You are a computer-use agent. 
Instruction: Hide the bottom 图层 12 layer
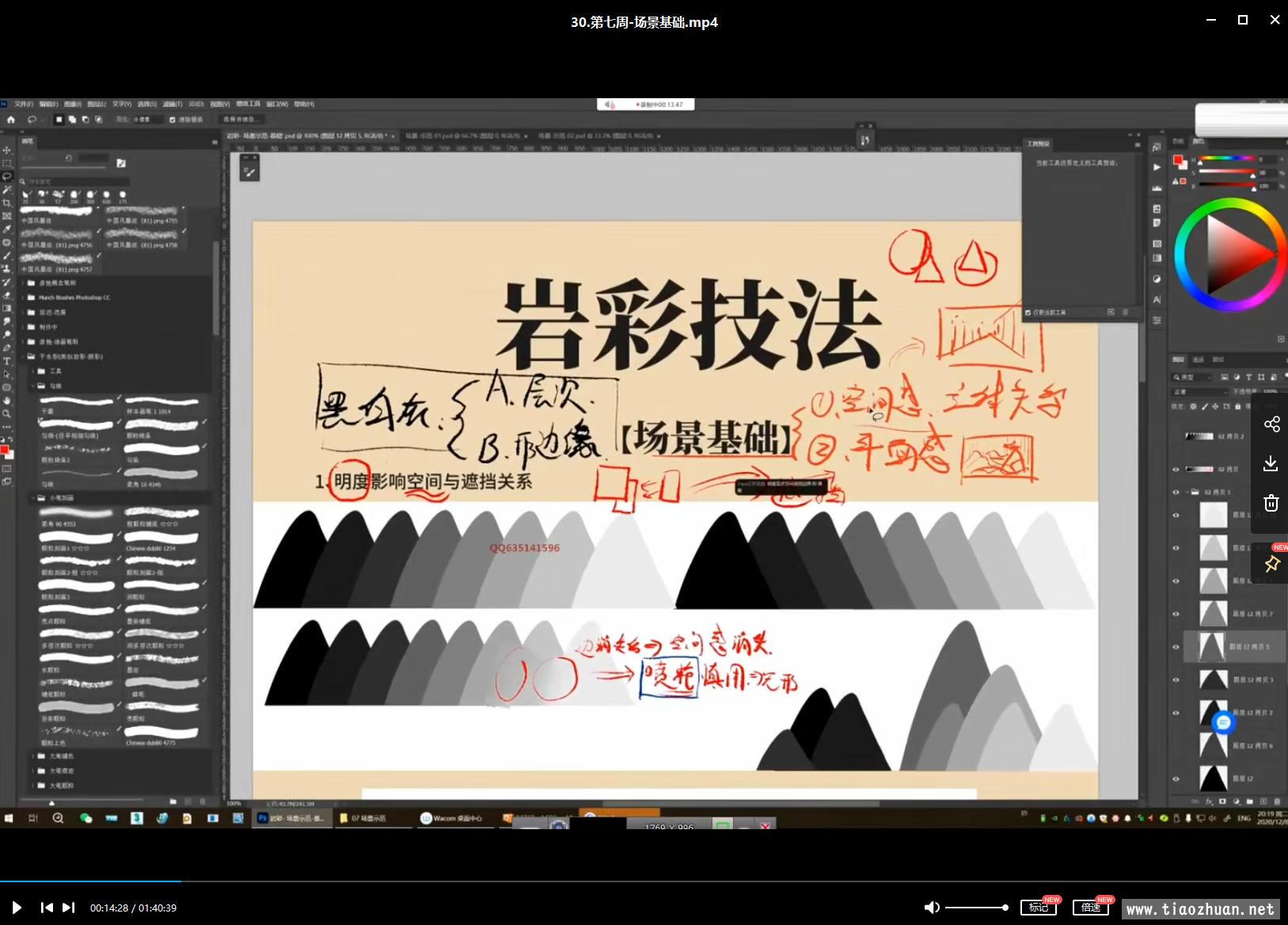[1176, 778]
